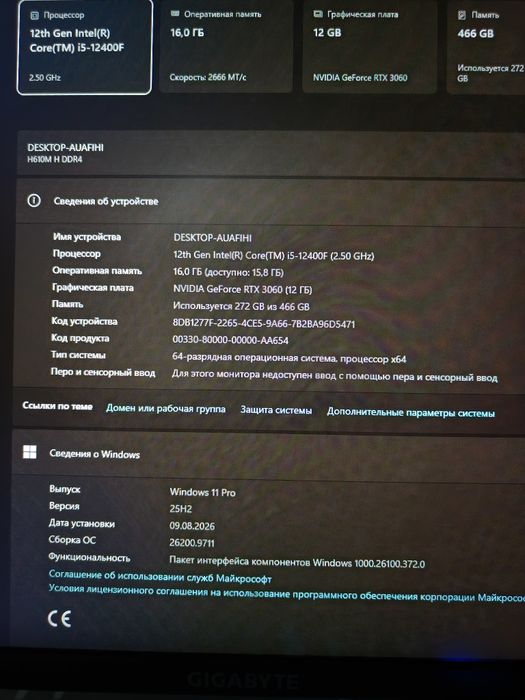Open Защита системы link

click(276, 410)
